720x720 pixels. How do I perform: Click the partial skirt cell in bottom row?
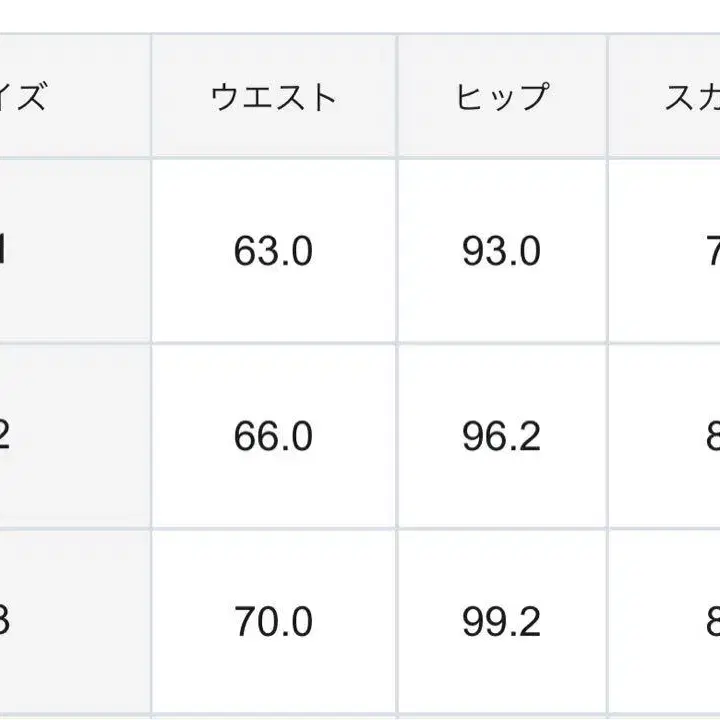click(665, 717)
